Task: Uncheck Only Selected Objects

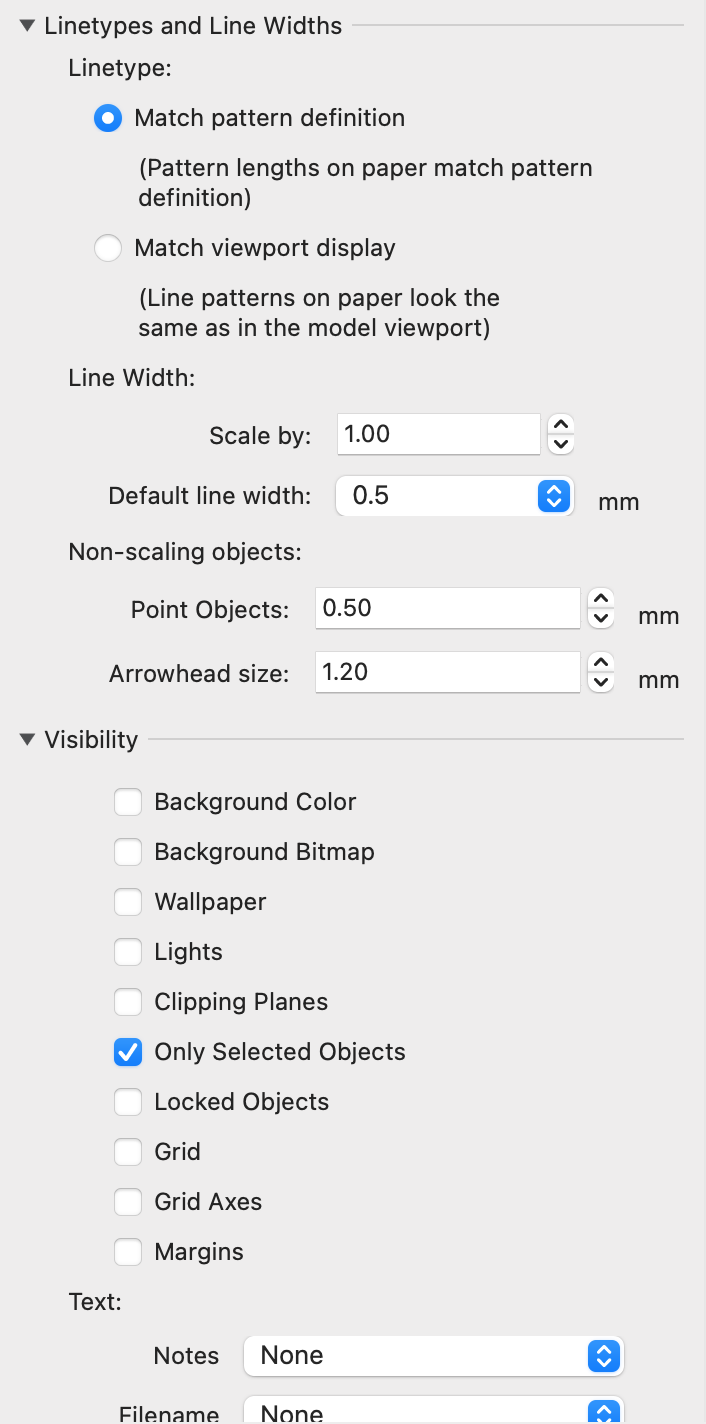Action: click(128, 1052)
